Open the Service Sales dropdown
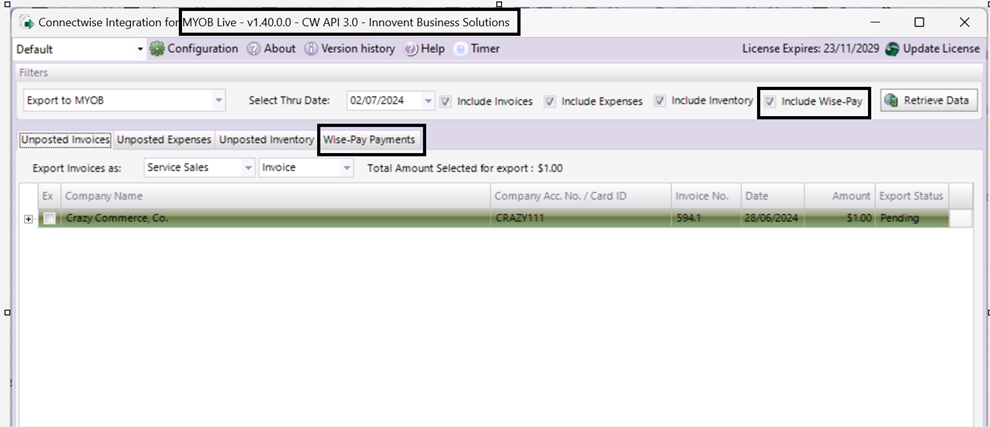 coord(248,168)
